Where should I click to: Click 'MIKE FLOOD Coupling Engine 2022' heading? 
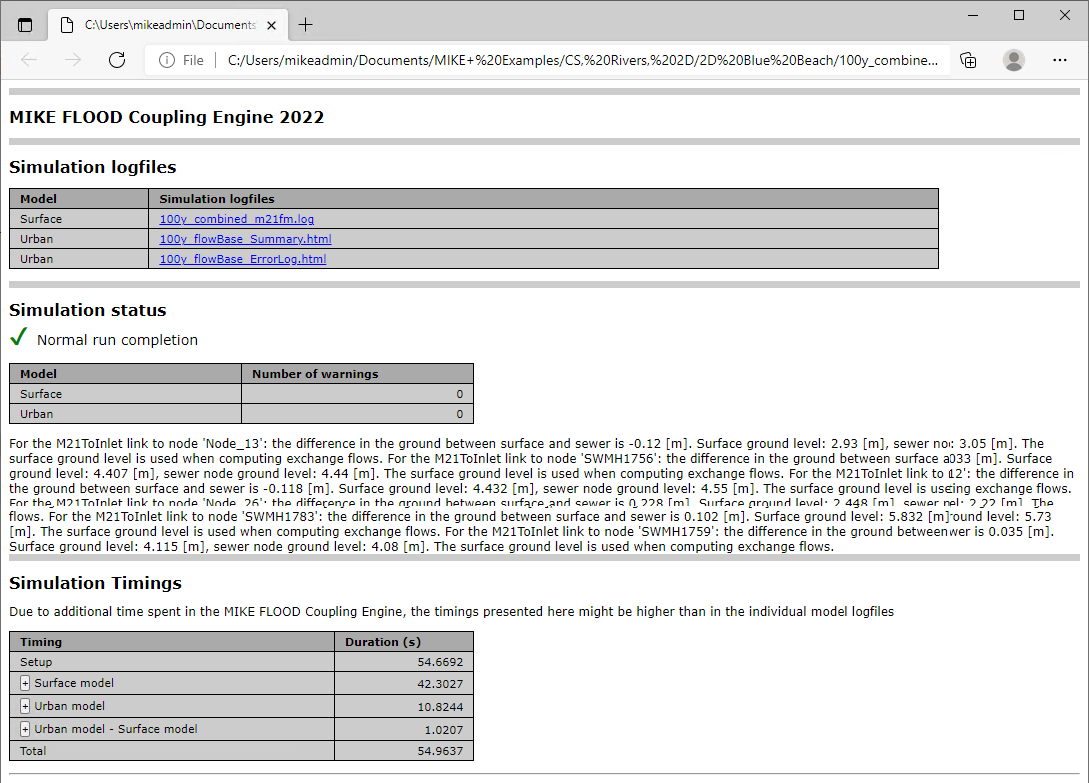click(x=167, y=117)
